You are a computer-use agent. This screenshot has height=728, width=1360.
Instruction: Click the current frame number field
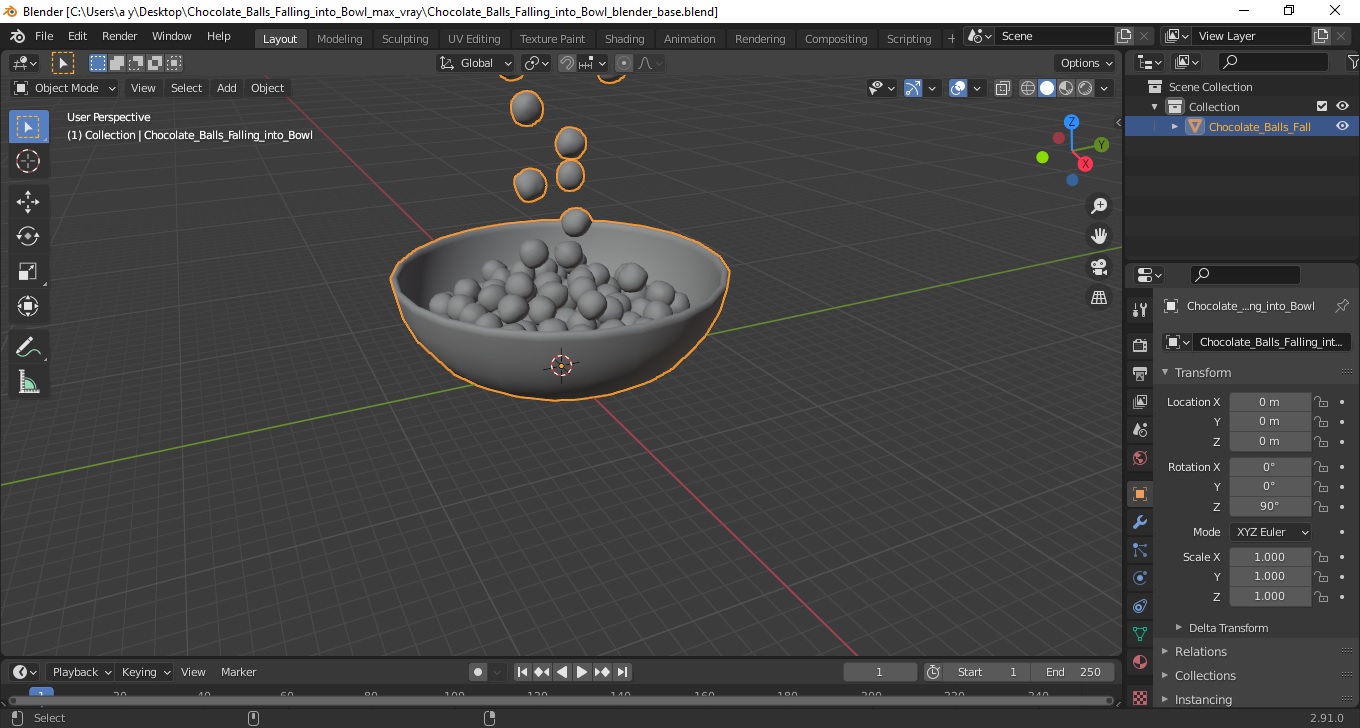(880, 672)
